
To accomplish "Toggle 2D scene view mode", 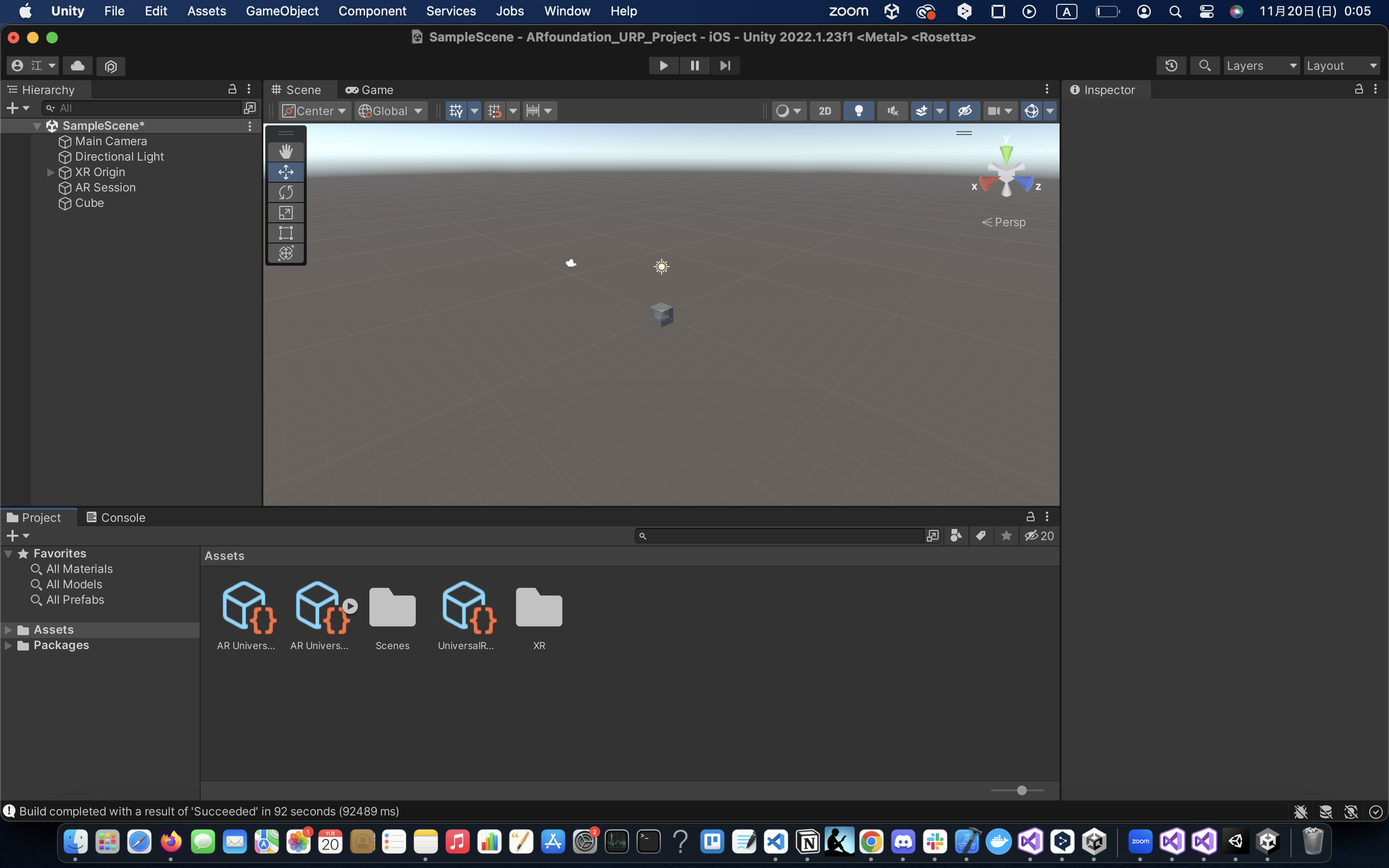I will click(x=825, y=111).
